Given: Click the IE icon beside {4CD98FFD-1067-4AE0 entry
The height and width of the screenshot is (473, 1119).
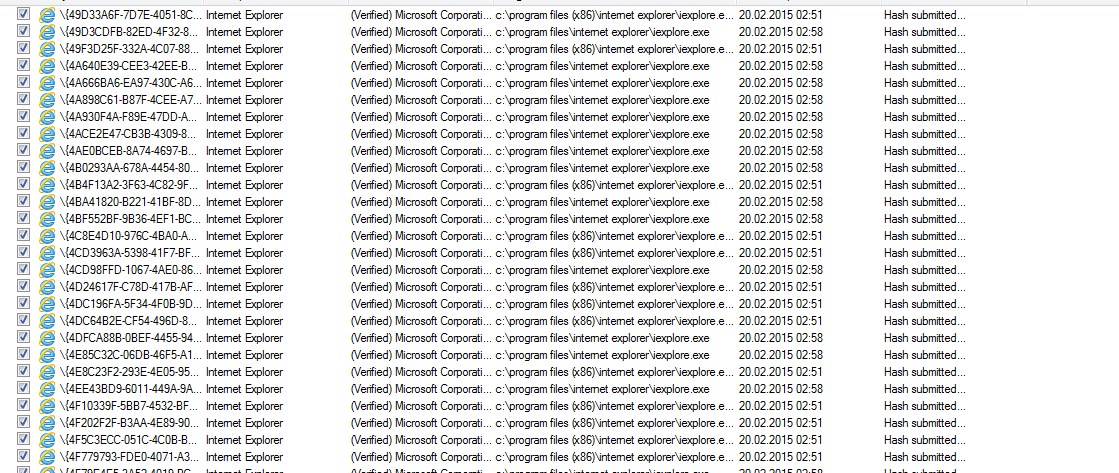Looking at the screenshot, I should click(47, 270).
